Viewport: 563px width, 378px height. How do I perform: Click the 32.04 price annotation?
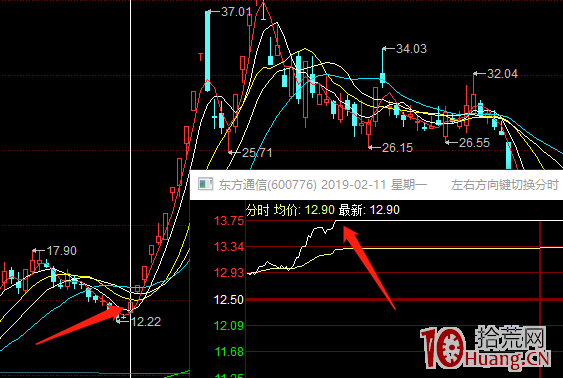click(502, 74)
